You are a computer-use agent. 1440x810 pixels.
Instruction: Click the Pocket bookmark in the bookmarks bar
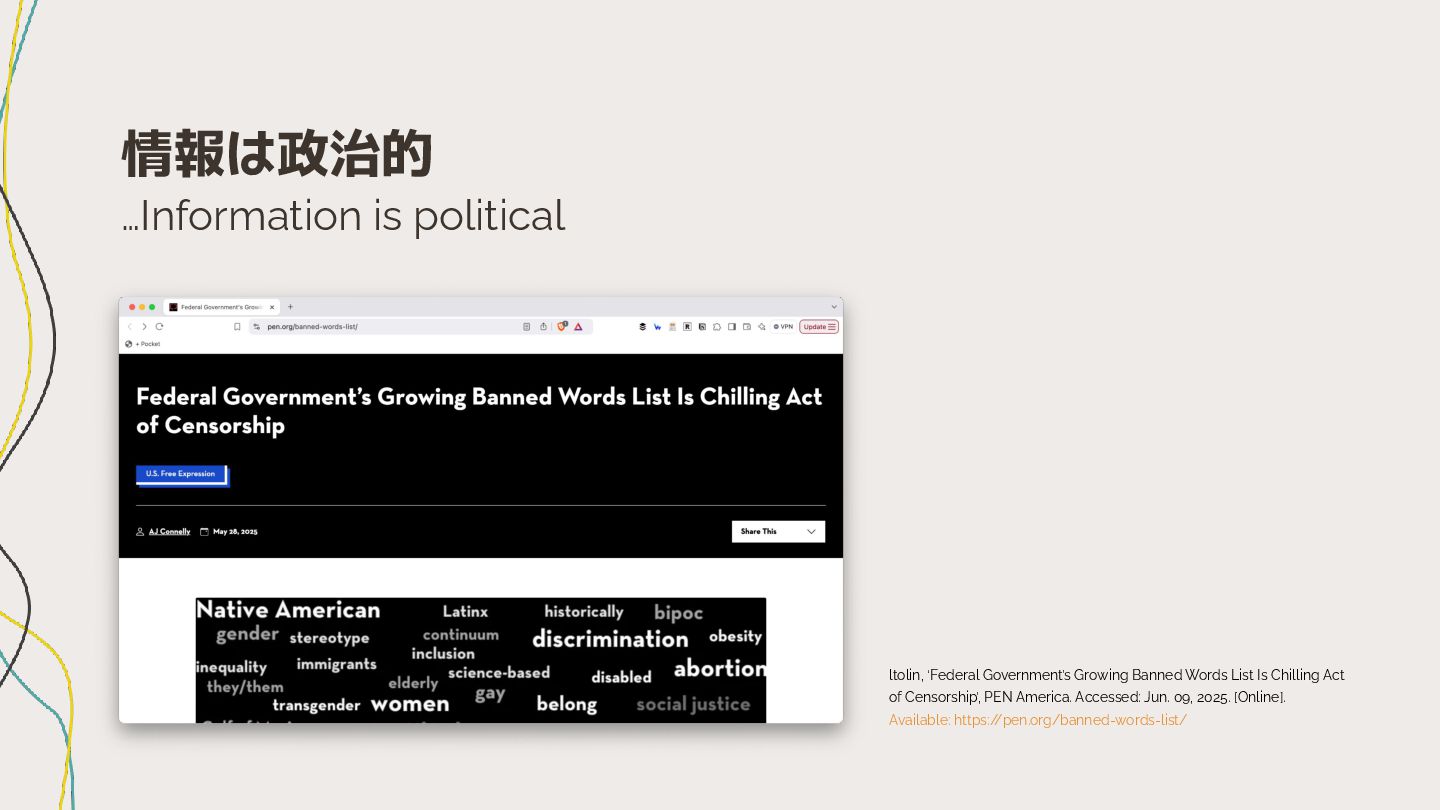pyautogui.click(x=143, y=344)
